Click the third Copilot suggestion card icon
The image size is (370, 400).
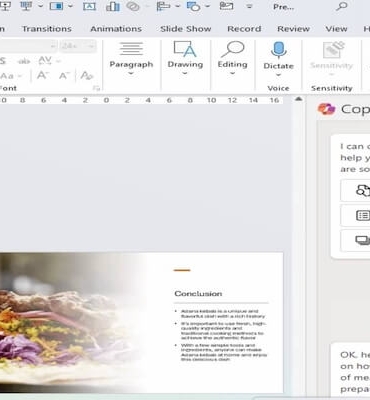363,240
